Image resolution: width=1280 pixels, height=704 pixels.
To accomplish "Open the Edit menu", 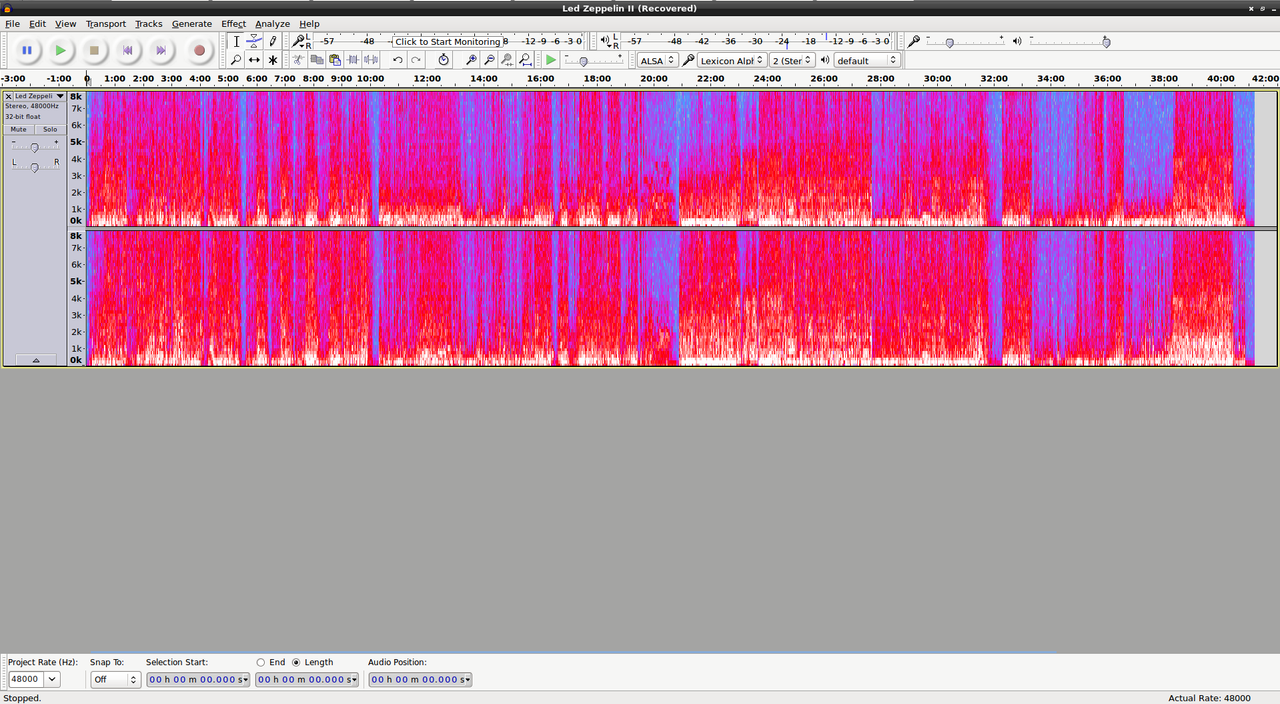I will coord(37,23).
